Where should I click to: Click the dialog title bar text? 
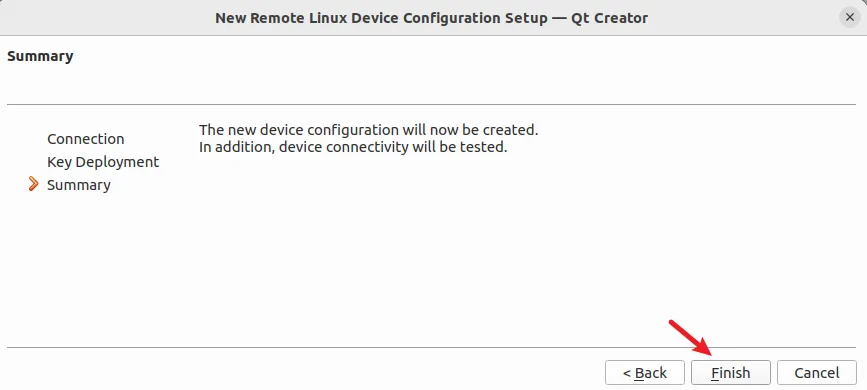click(431, 18)
